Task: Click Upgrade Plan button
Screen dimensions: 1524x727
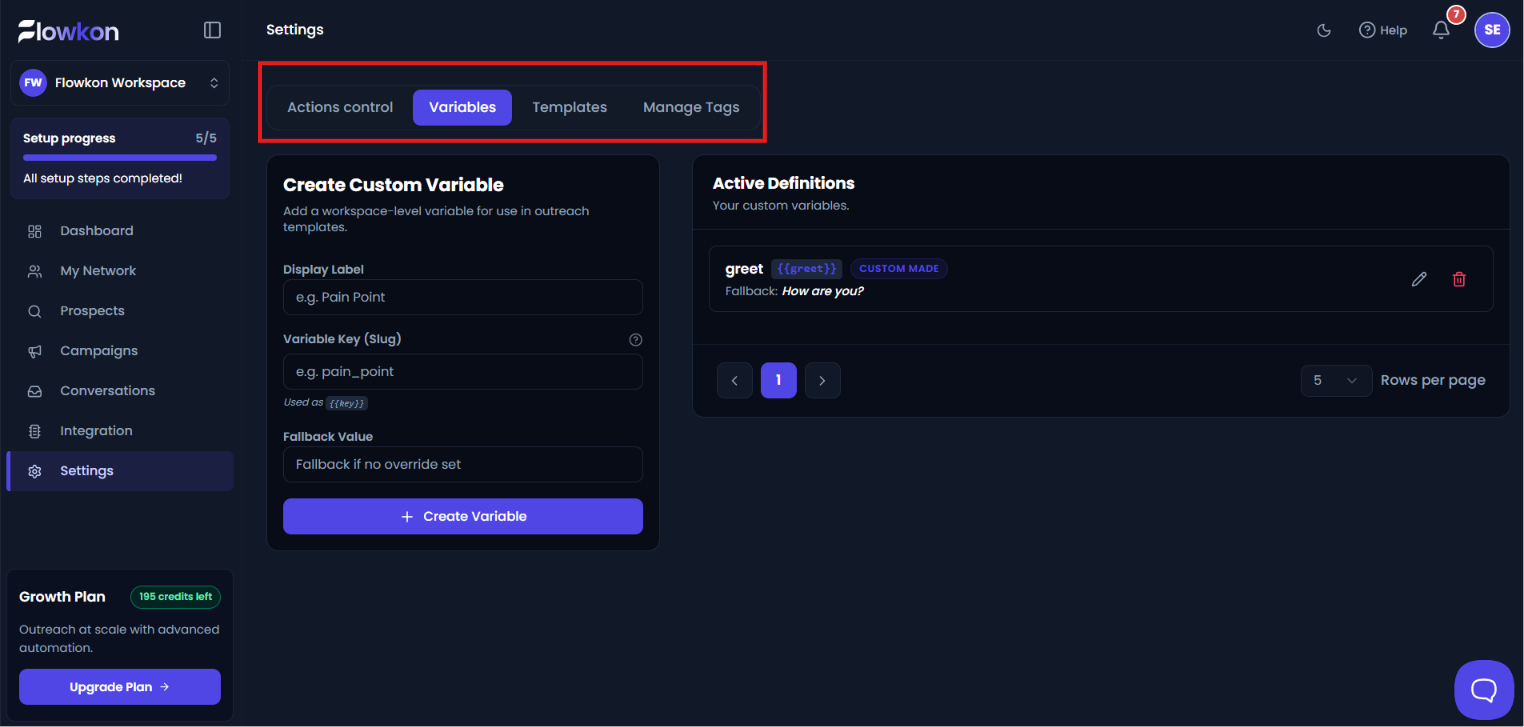Action: pos(120,687)
